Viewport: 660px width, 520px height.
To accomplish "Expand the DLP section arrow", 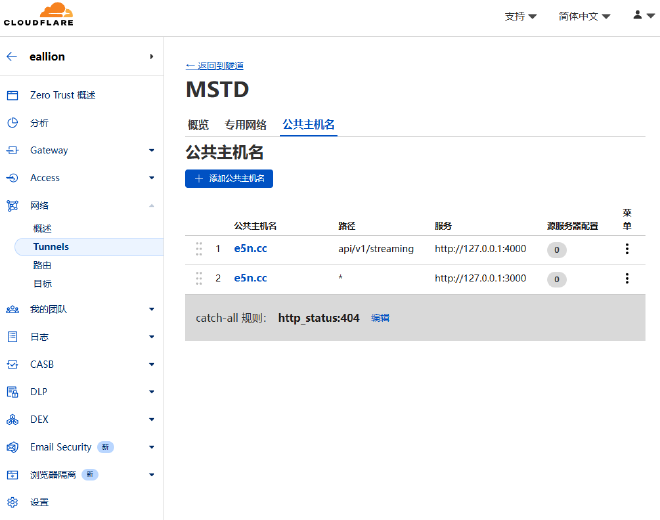I will point(152,392).
